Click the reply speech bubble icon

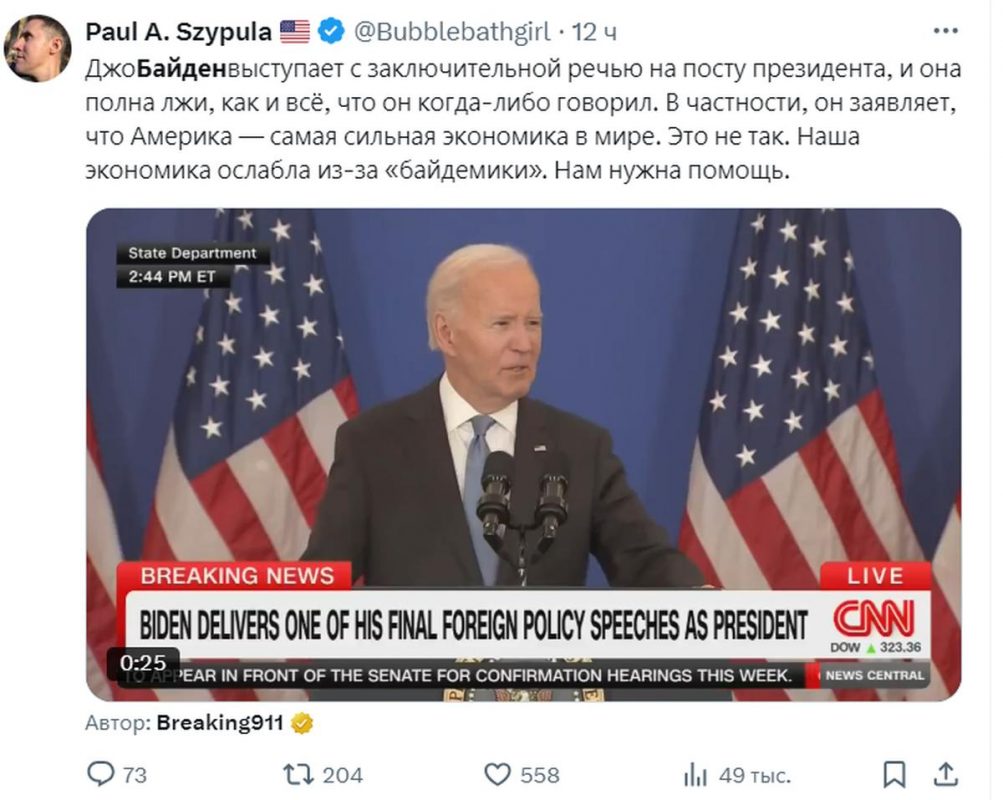pos(100,774)
